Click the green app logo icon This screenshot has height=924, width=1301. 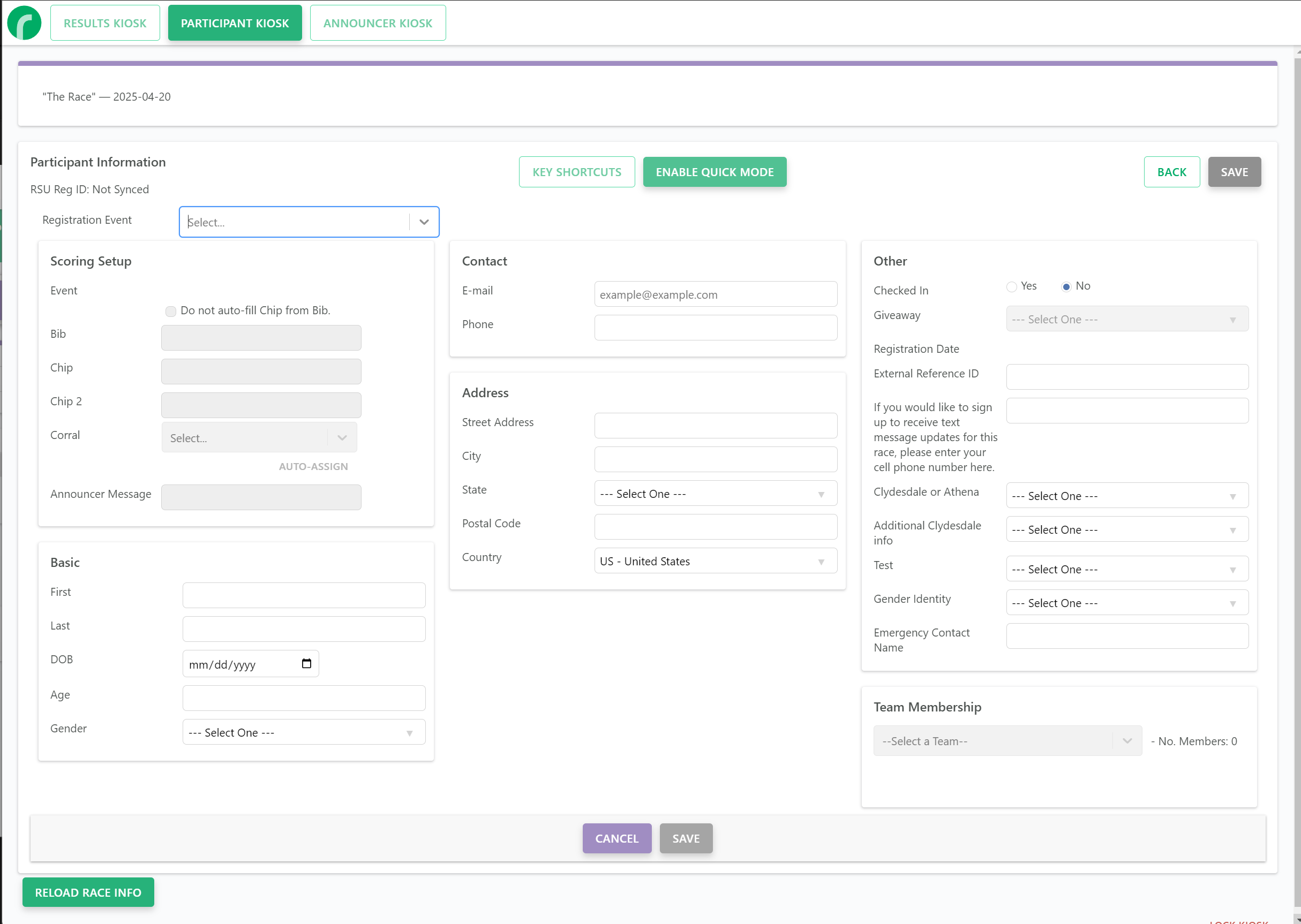point(24,23)
